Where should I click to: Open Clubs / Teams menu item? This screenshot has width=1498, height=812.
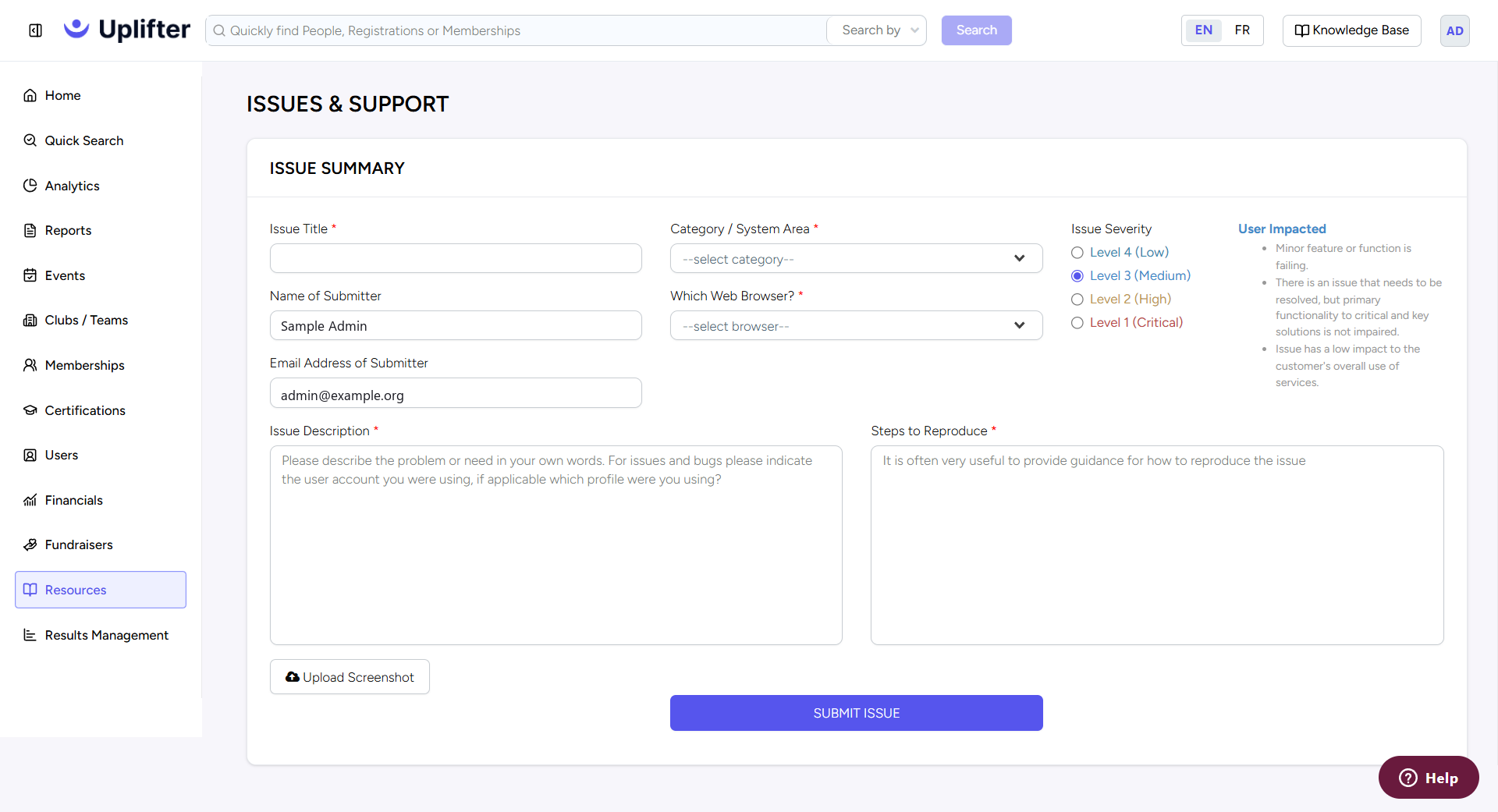(101, 320)
